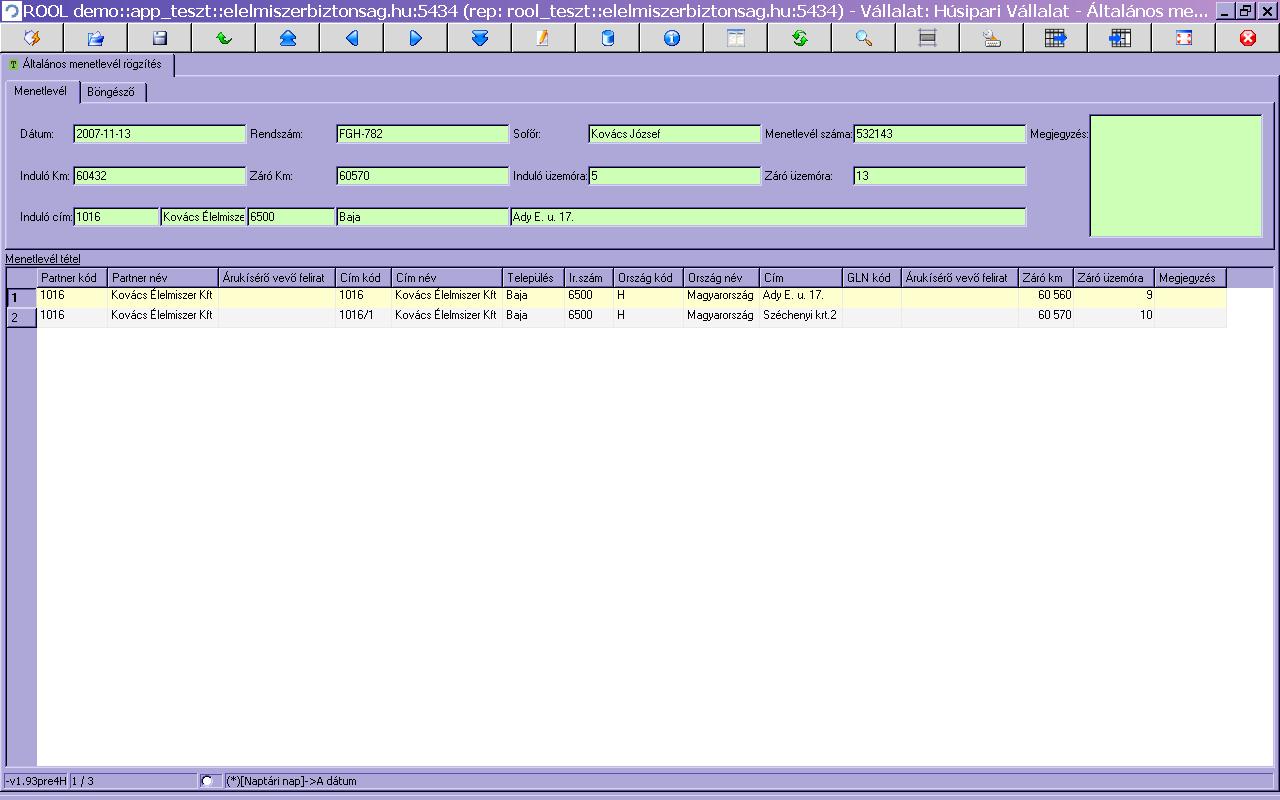The image size is (1280, 800).
Task: Go to the next record with right arrow
Action: pyautogui.click(x=416, y=38)
